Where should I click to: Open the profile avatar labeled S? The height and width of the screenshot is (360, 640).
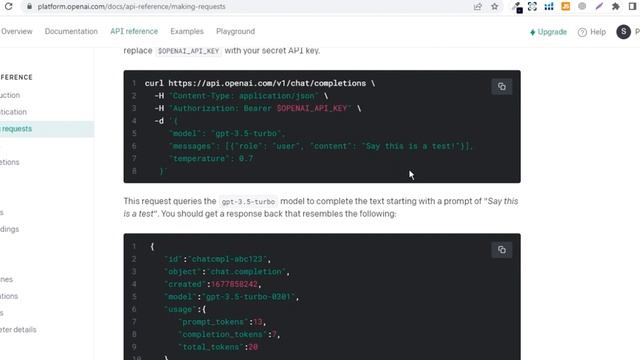click(623, 32)
